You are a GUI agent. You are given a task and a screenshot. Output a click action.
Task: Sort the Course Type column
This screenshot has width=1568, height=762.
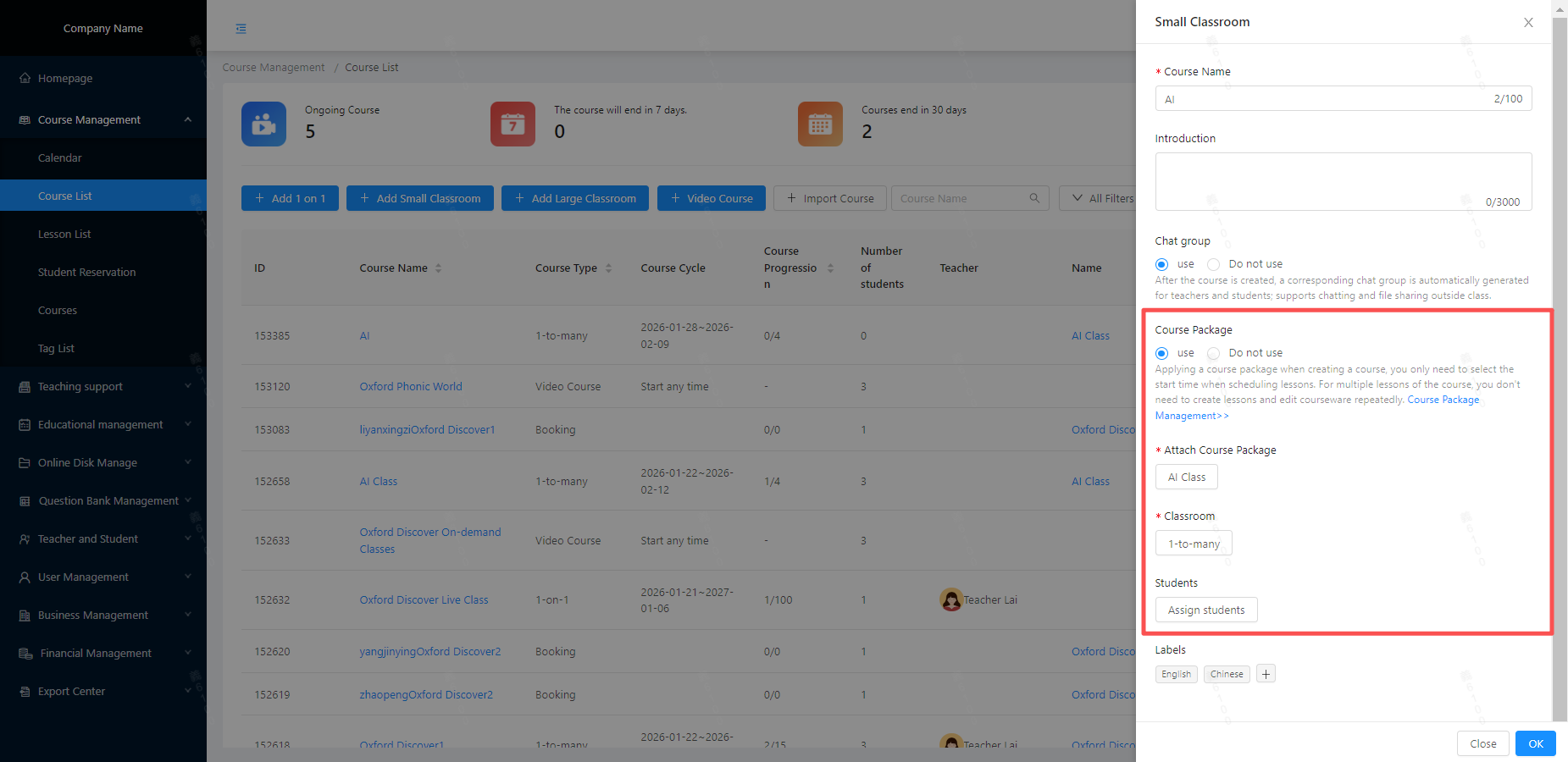(x=608, y=268)
